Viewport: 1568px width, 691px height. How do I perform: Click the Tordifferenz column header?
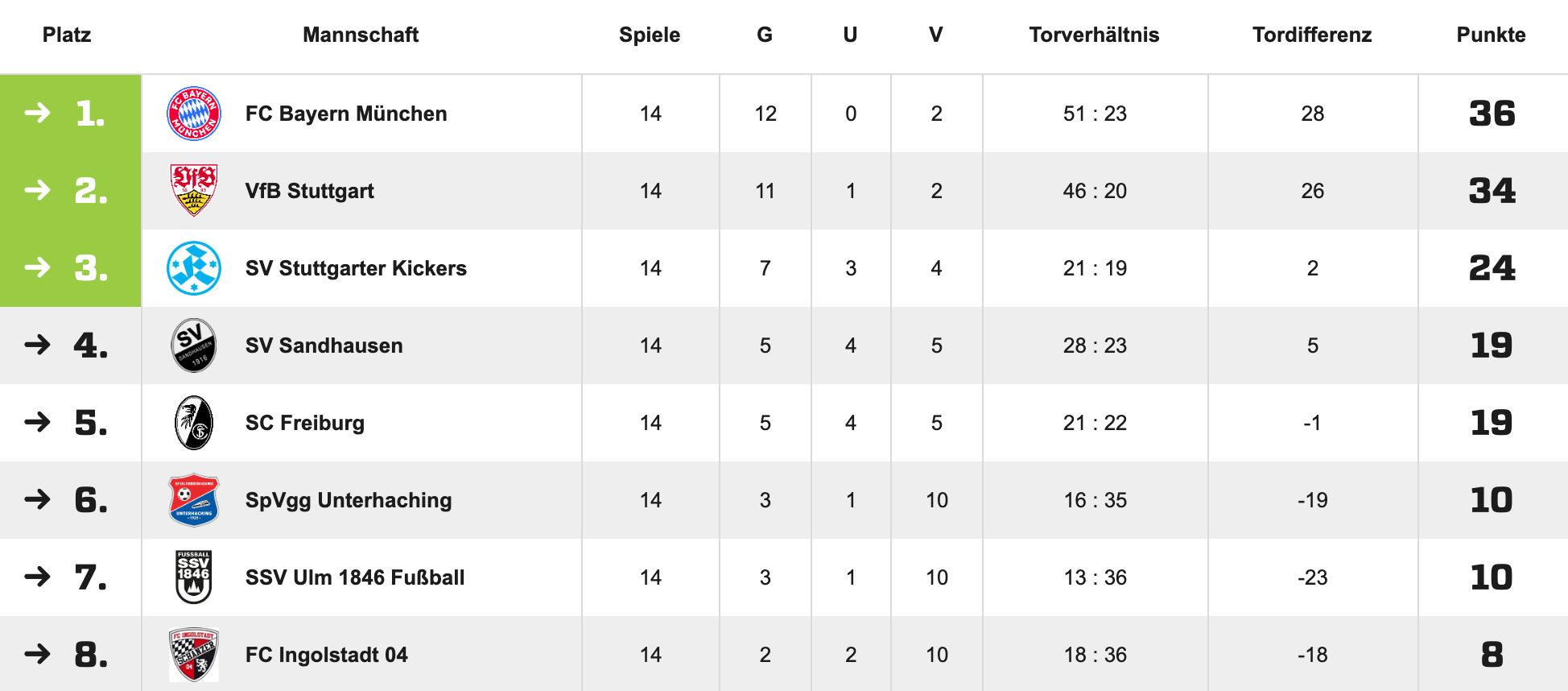1311,35
